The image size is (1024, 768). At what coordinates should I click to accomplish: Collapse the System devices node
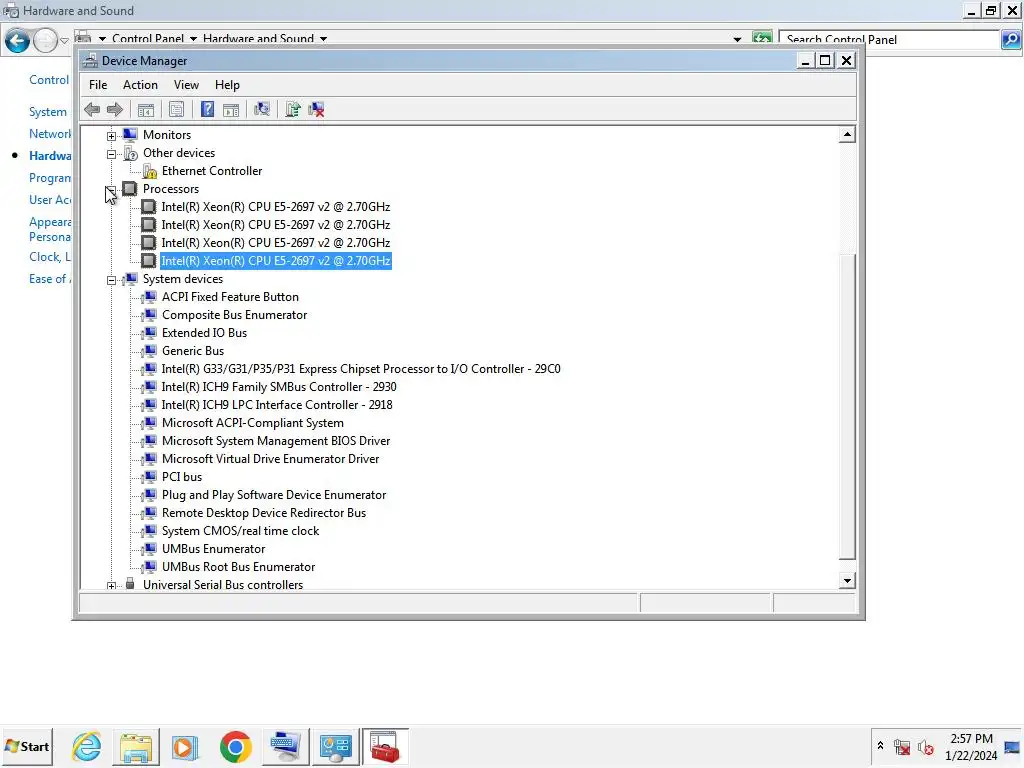coord(112,280)
